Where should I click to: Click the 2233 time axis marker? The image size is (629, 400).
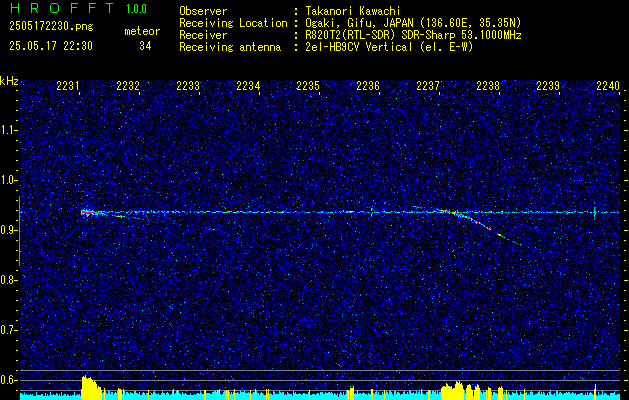tap(188, 85)
